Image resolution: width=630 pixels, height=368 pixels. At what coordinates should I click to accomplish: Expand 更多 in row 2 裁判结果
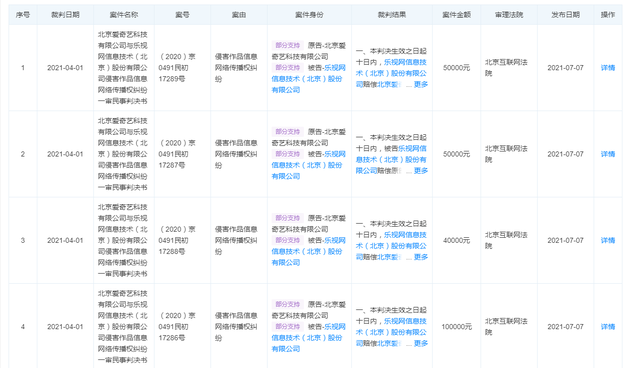(421, 171)
